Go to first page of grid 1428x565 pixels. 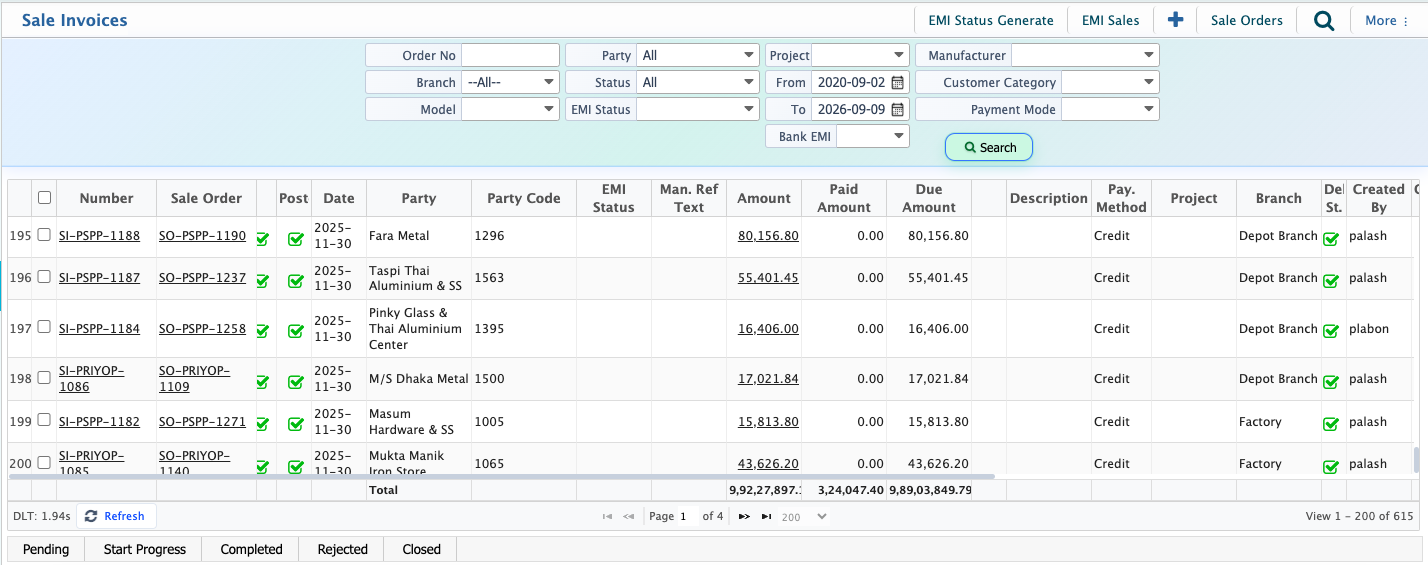click(x=607, y=517)
